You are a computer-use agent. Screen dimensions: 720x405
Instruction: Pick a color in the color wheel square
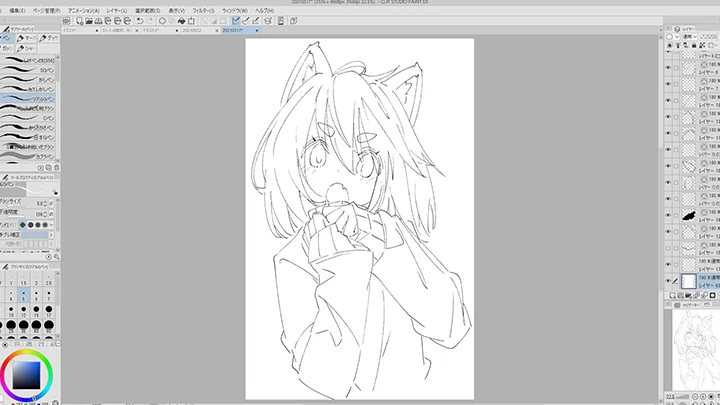(x=27, y=376)
